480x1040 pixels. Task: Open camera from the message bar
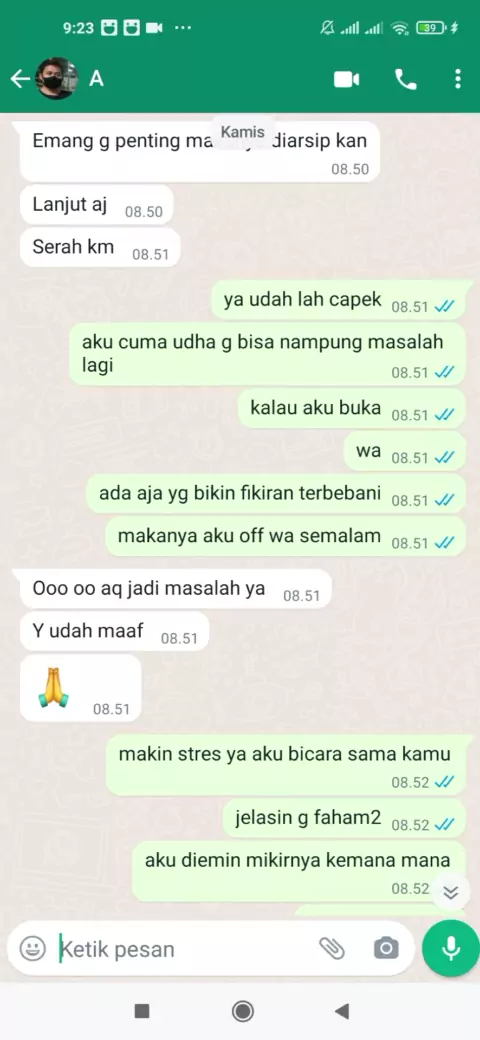click(x=386, y=948)
